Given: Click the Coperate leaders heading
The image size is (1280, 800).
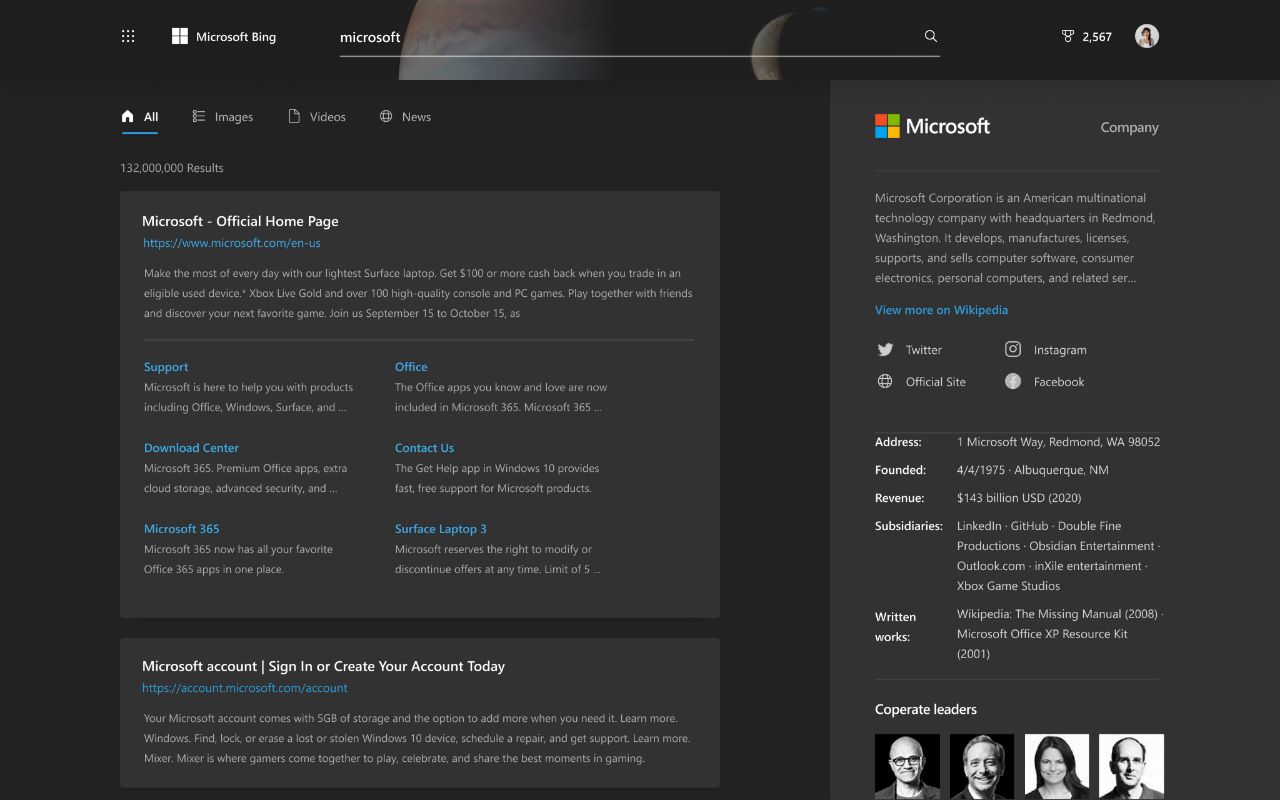Looking at the screenshot, I should tap(926, 710).
